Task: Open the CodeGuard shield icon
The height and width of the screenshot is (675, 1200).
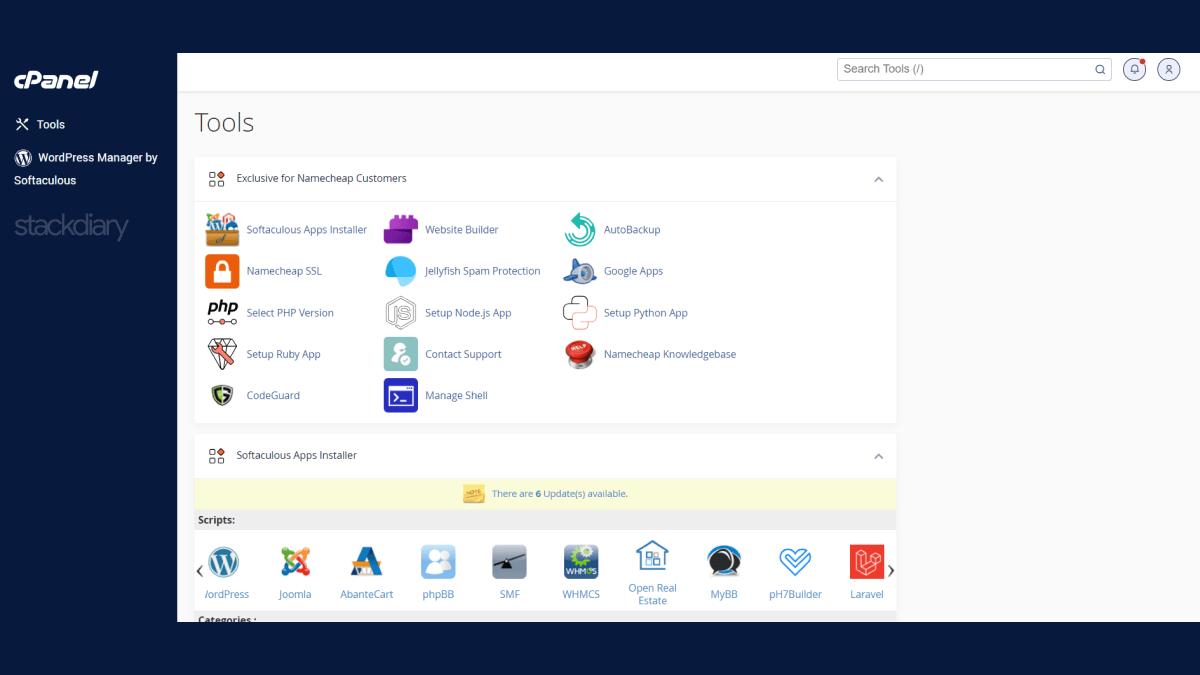Action: pos(222,395)
